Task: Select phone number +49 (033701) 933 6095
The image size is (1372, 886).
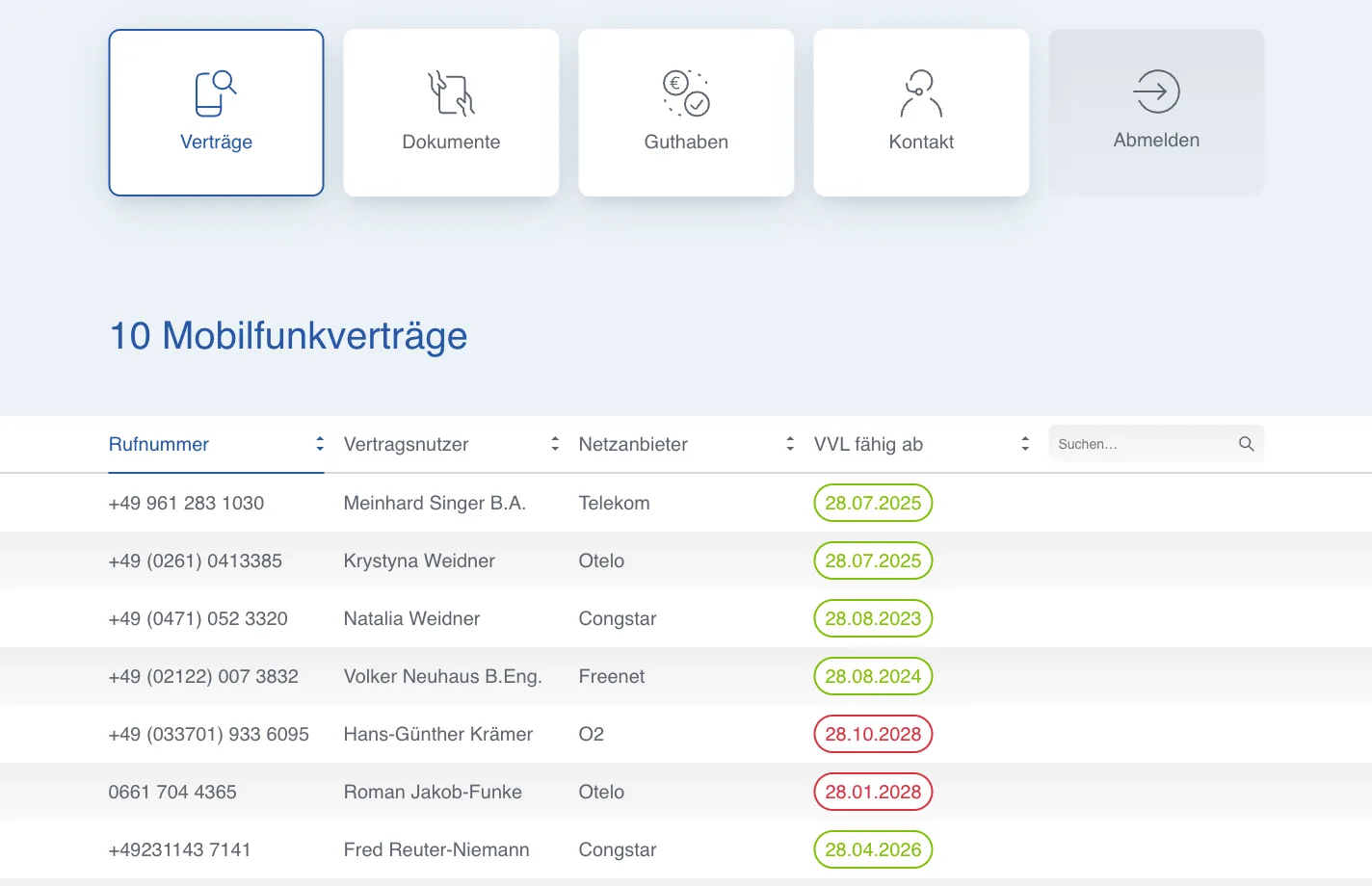Action: click(209, 734)
